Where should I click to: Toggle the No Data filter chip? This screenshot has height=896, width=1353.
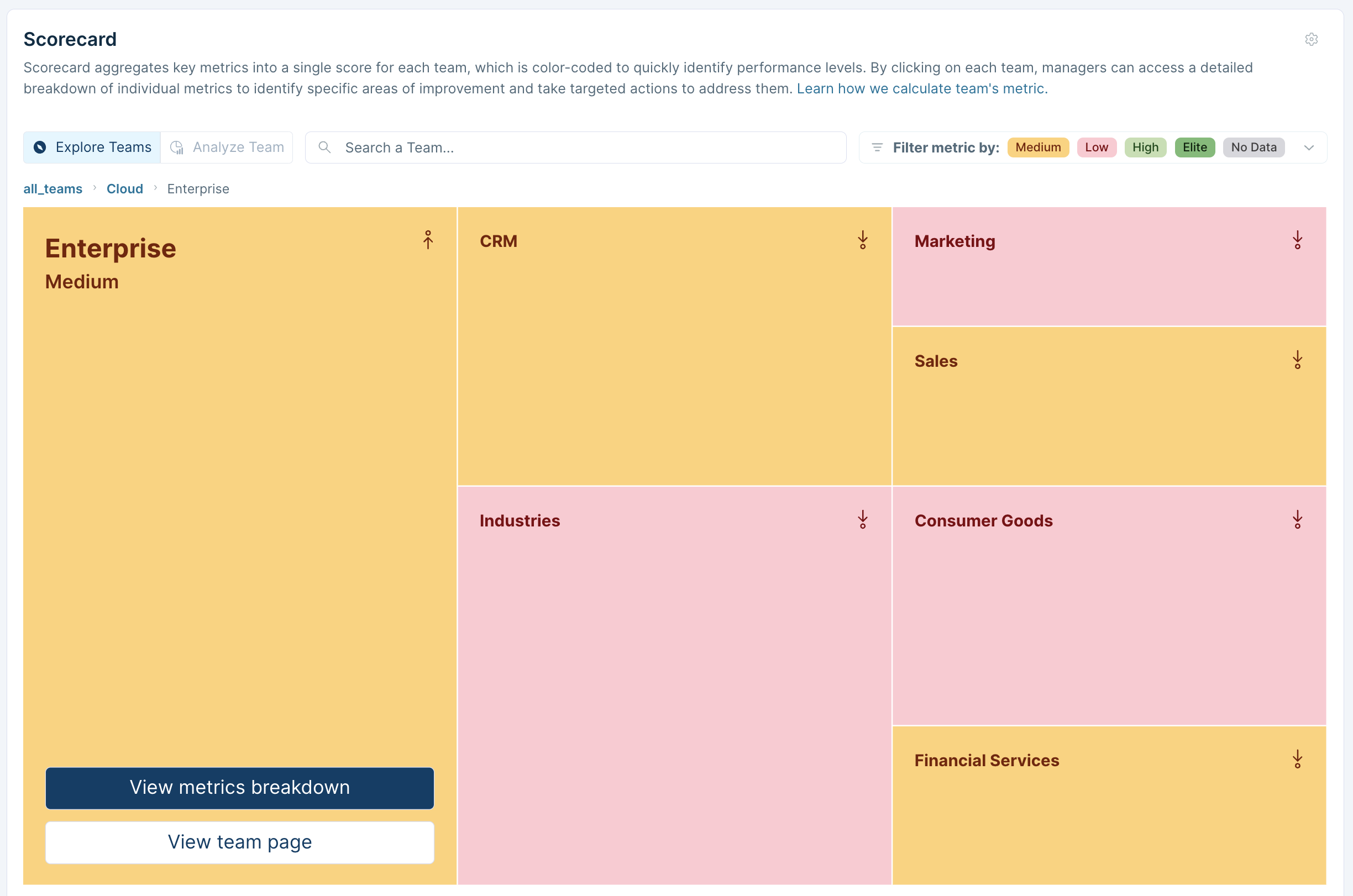coord(1253,147)
